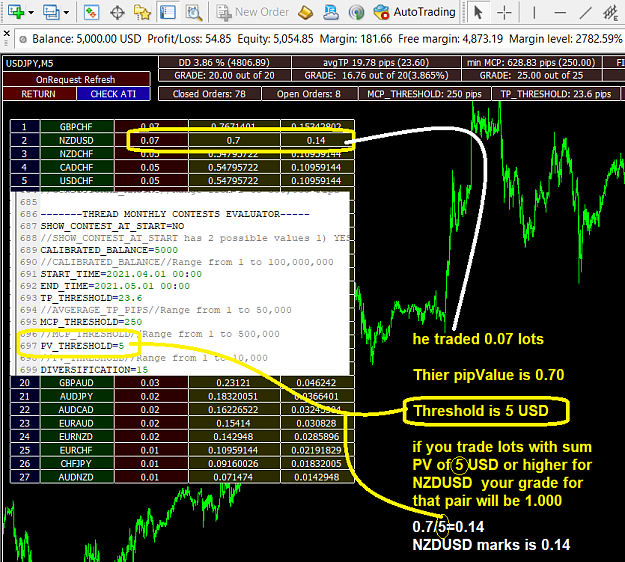
Task: Click the Closed Orders: 78 label
Action: click(x=209, y=94)
